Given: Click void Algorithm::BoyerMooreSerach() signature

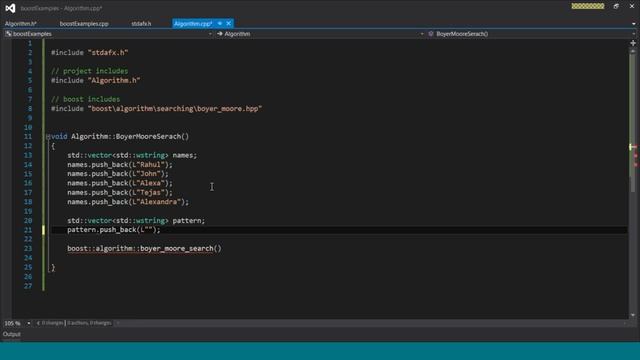Looking at the screenshot, I should pyautogui.click(x=120, y=137).
